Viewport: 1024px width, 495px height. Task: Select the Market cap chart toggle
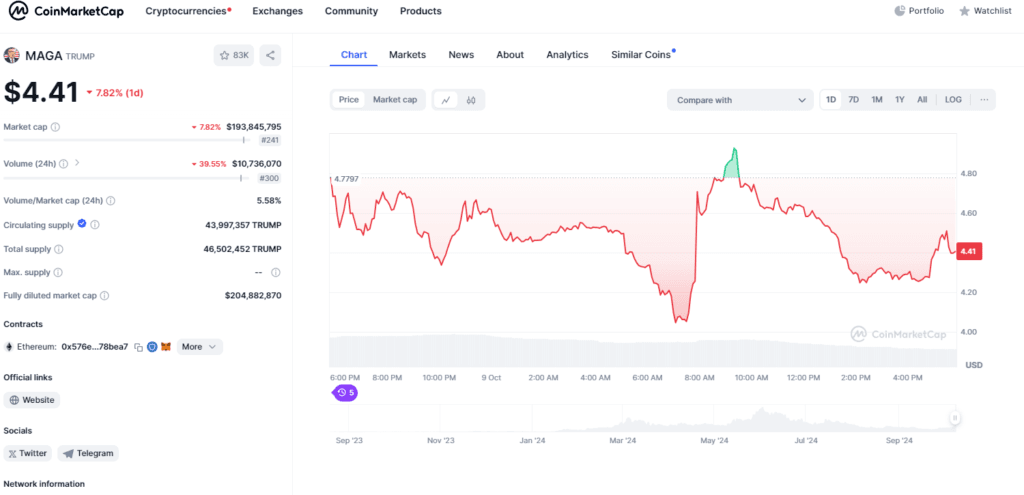pos(395,100)
